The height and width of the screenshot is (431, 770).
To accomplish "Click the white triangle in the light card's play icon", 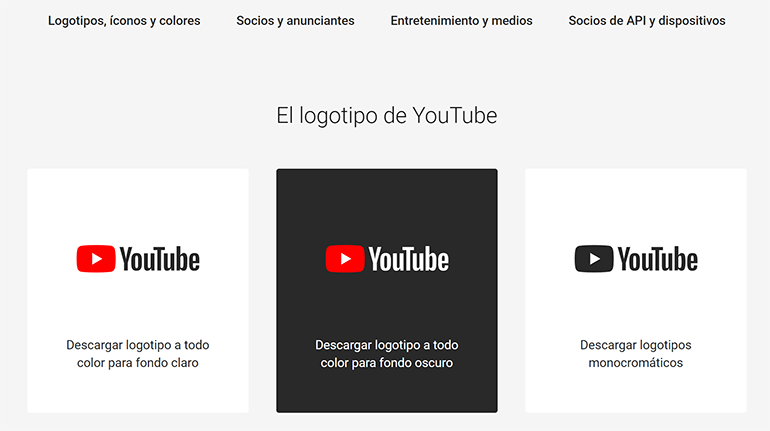I will click(97, 260).
